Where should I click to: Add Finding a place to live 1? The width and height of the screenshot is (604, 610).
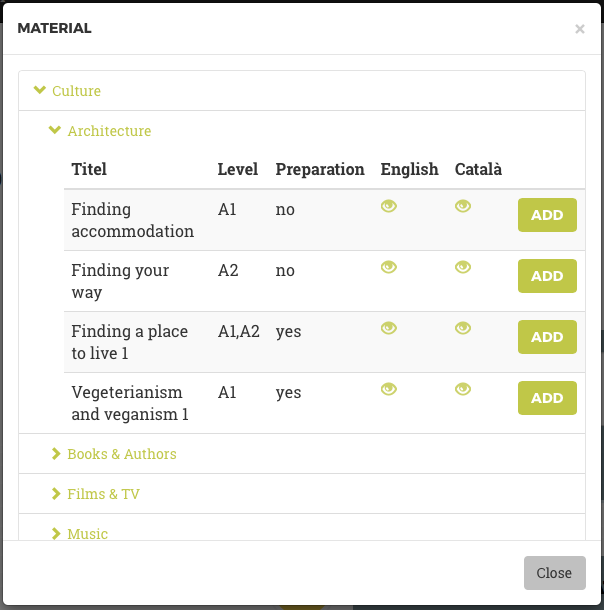click(x=547, y=337)
